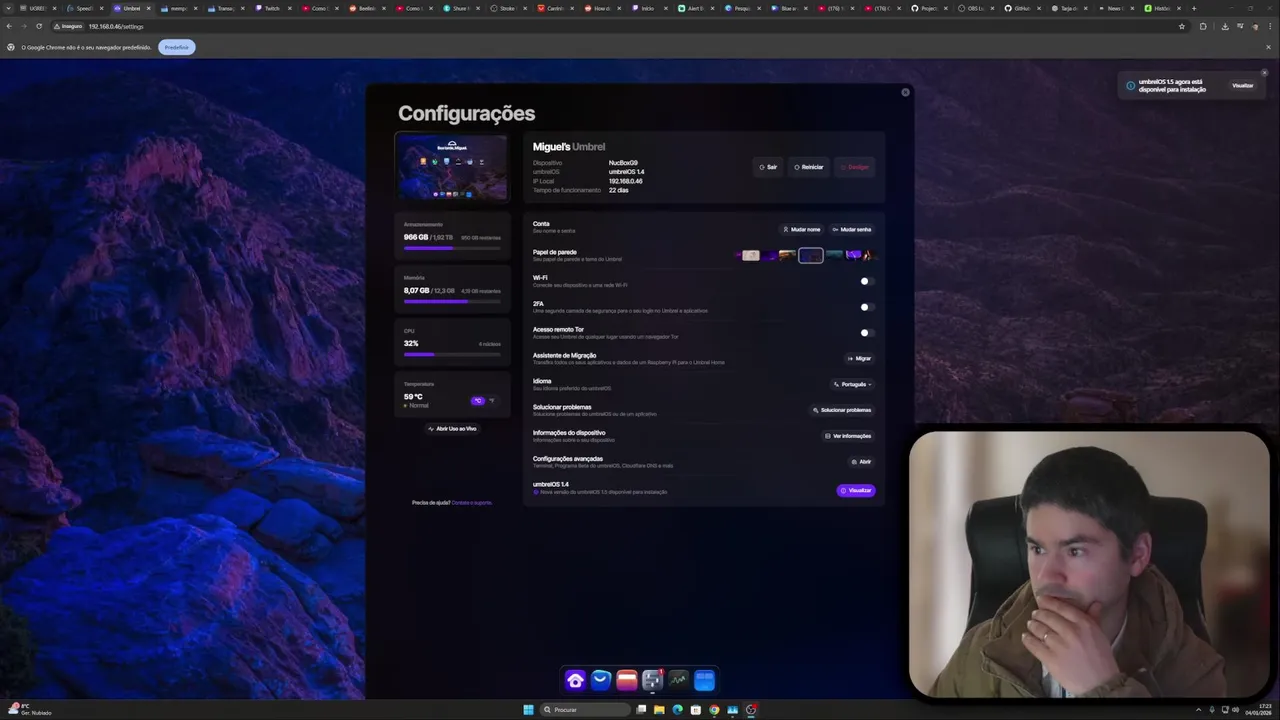
Task: Click the NucBoxG9 device name text
Action: [x=623, y=163]
